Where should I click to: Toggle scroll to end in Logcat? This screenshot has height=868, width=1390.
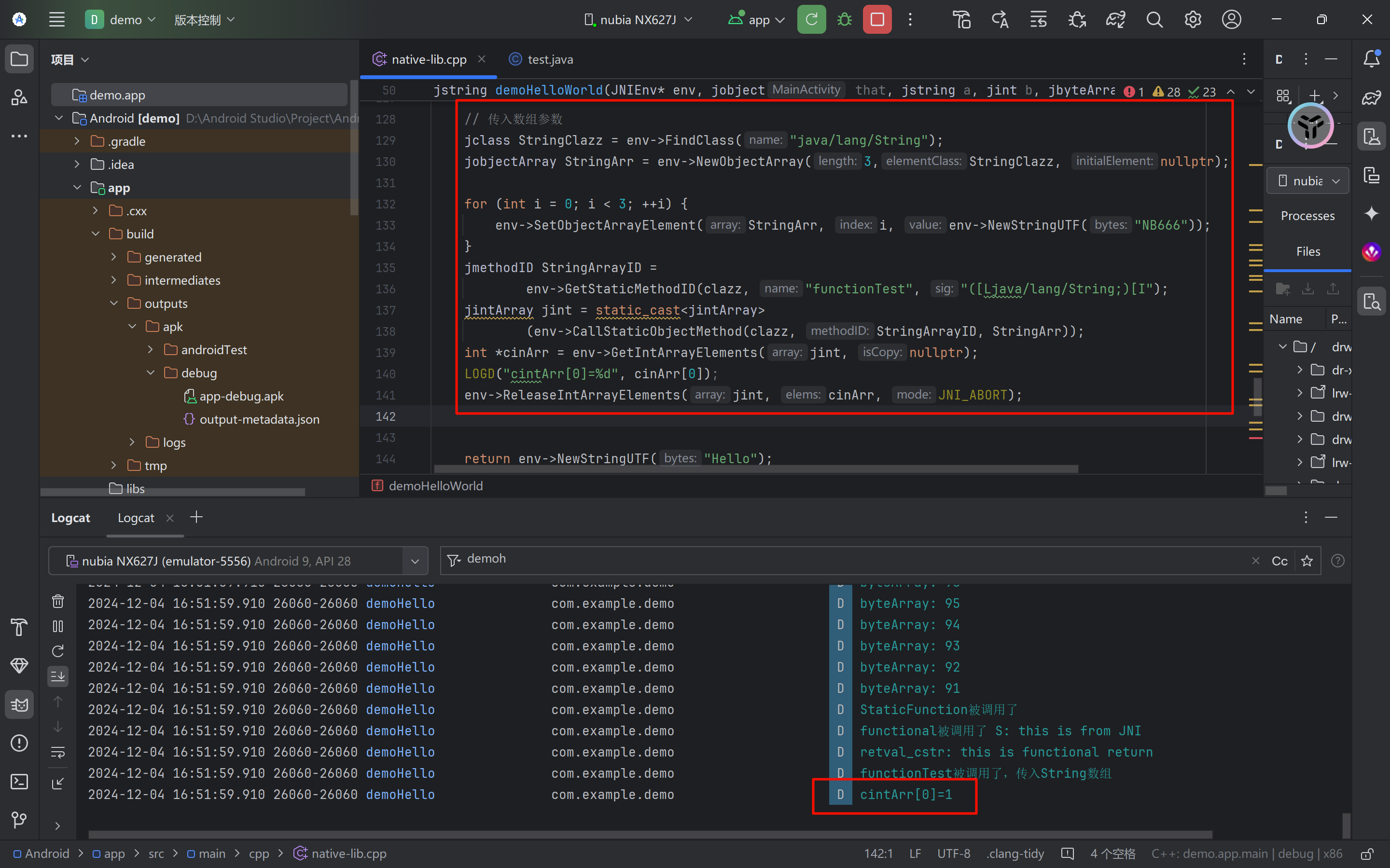pyautogui.click(x=58, y=676)
